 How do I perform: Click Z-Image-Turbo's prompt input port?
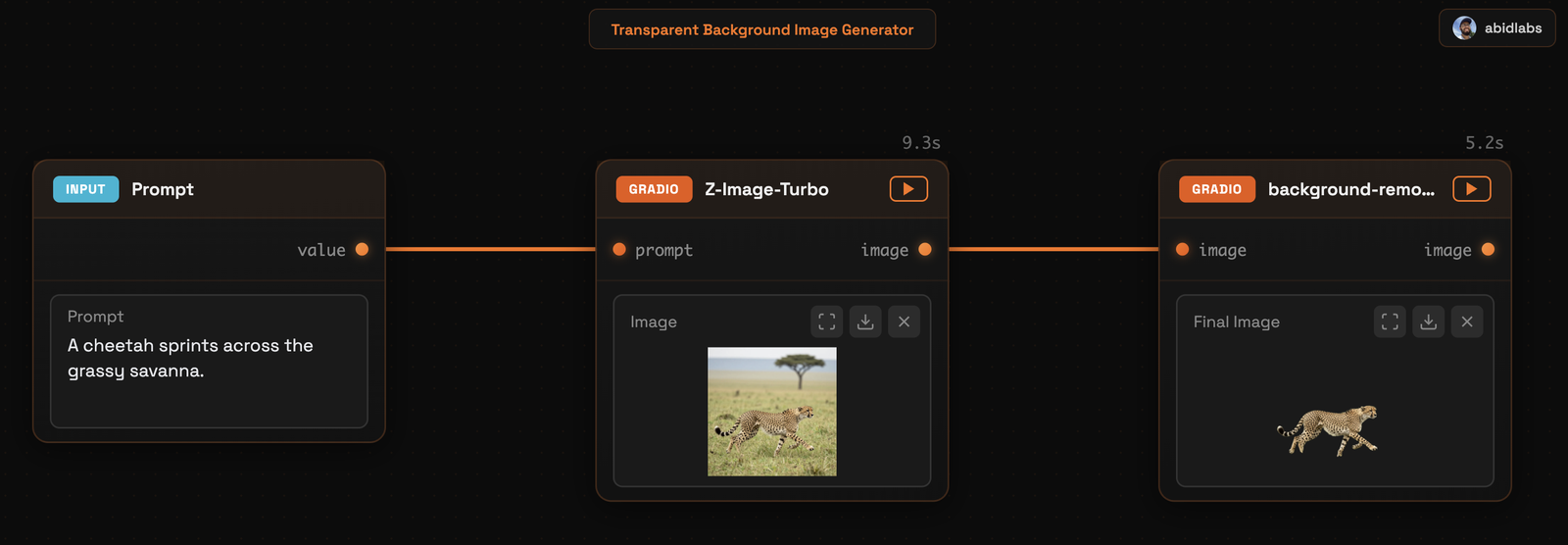[x=619, y=249]
